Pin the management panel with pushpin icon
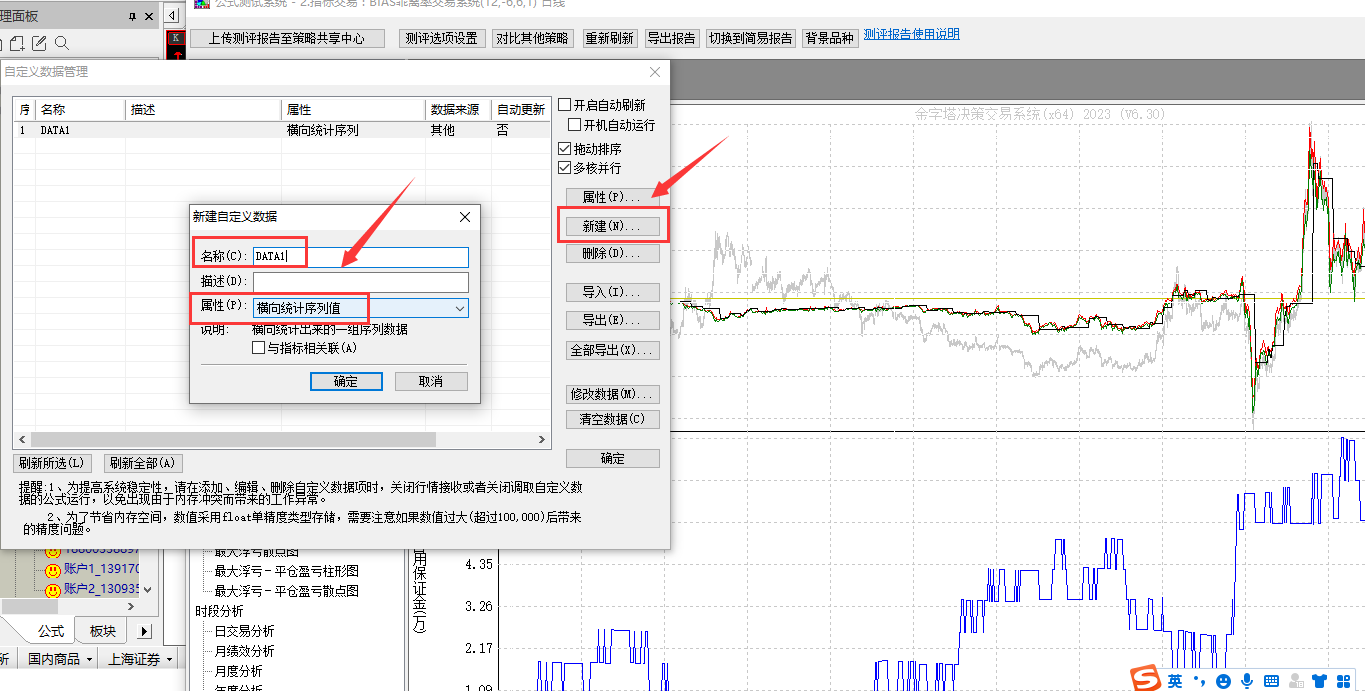 click(133, 16)
